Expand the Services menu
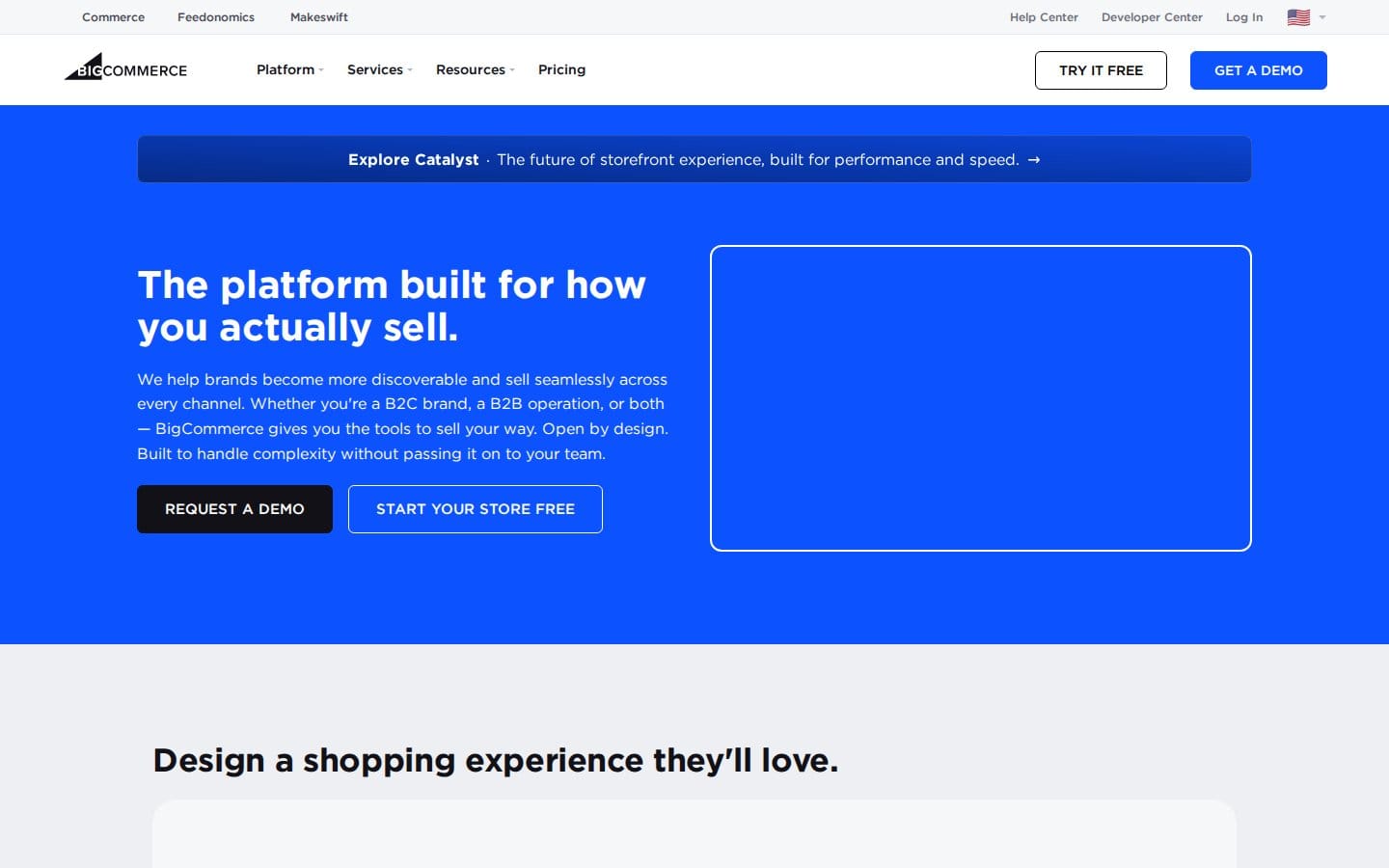 pos(379,69)
